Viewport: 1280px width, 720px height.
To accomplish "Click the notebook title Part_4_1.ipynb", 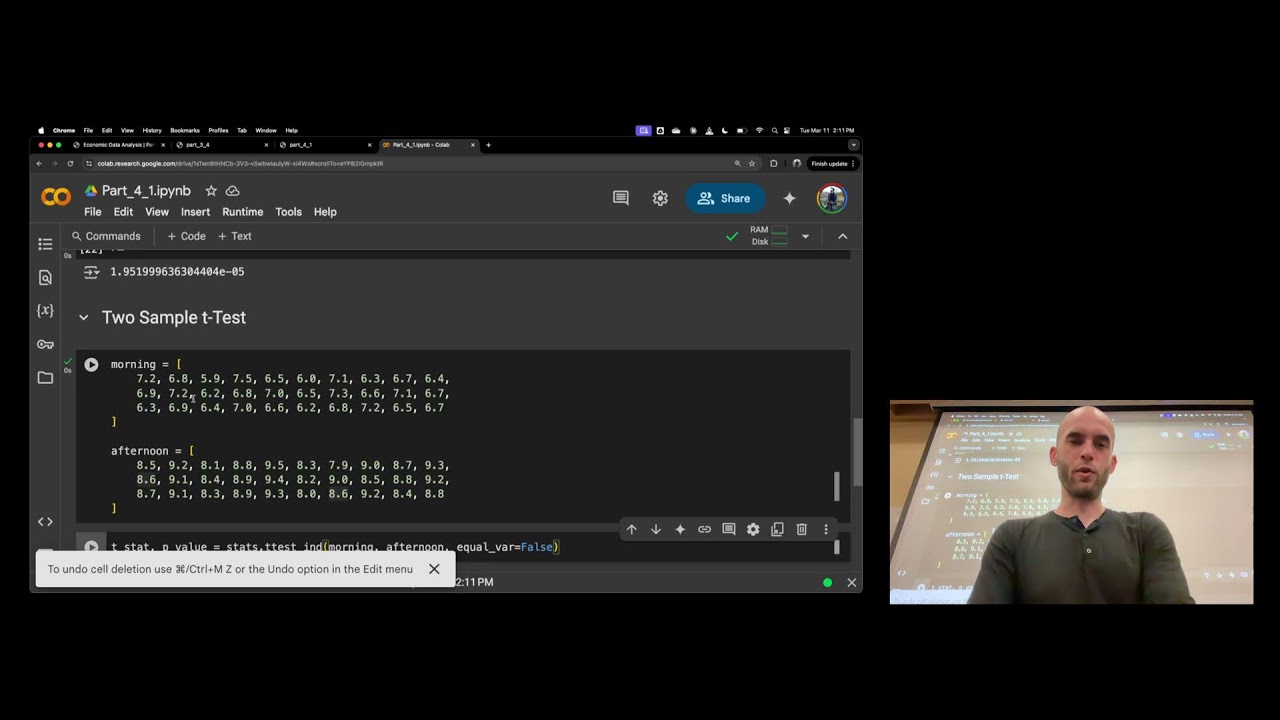I will [146, 191].
